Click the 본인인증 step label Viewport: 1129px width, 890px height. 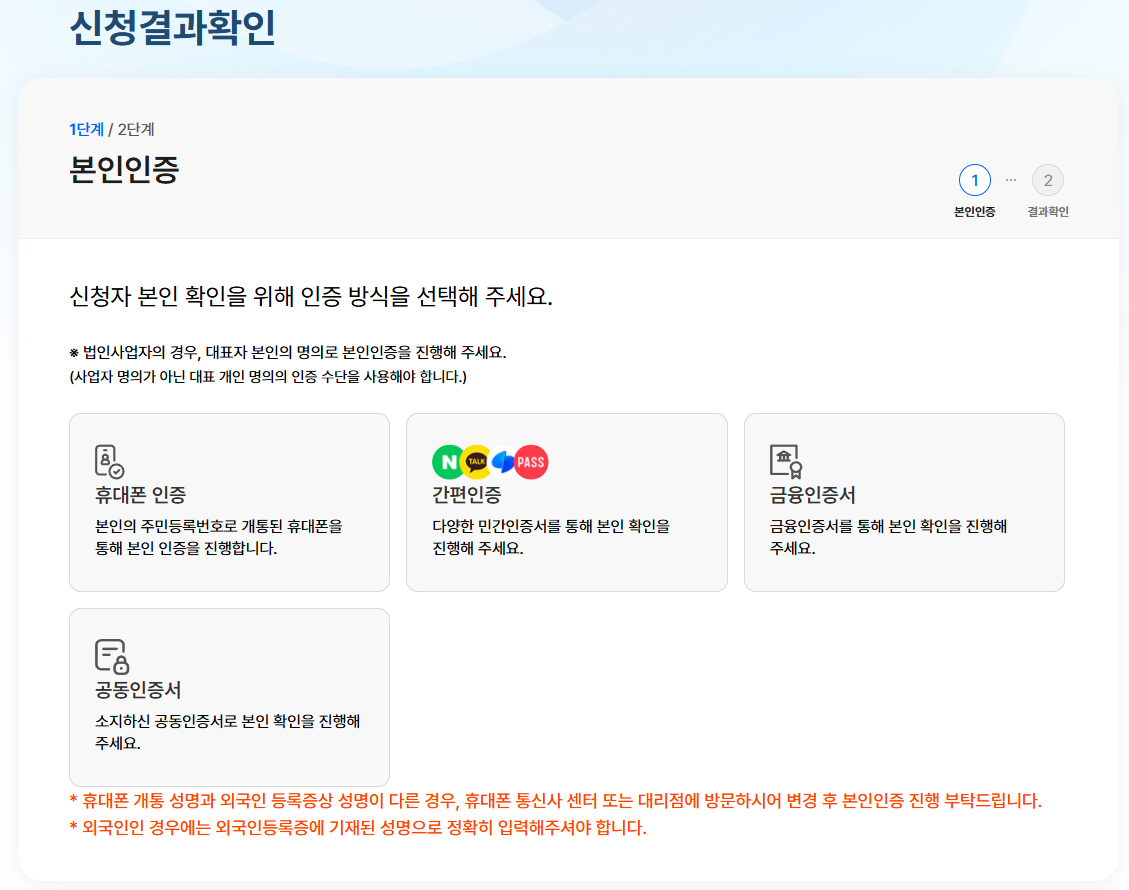pos(974,212)
